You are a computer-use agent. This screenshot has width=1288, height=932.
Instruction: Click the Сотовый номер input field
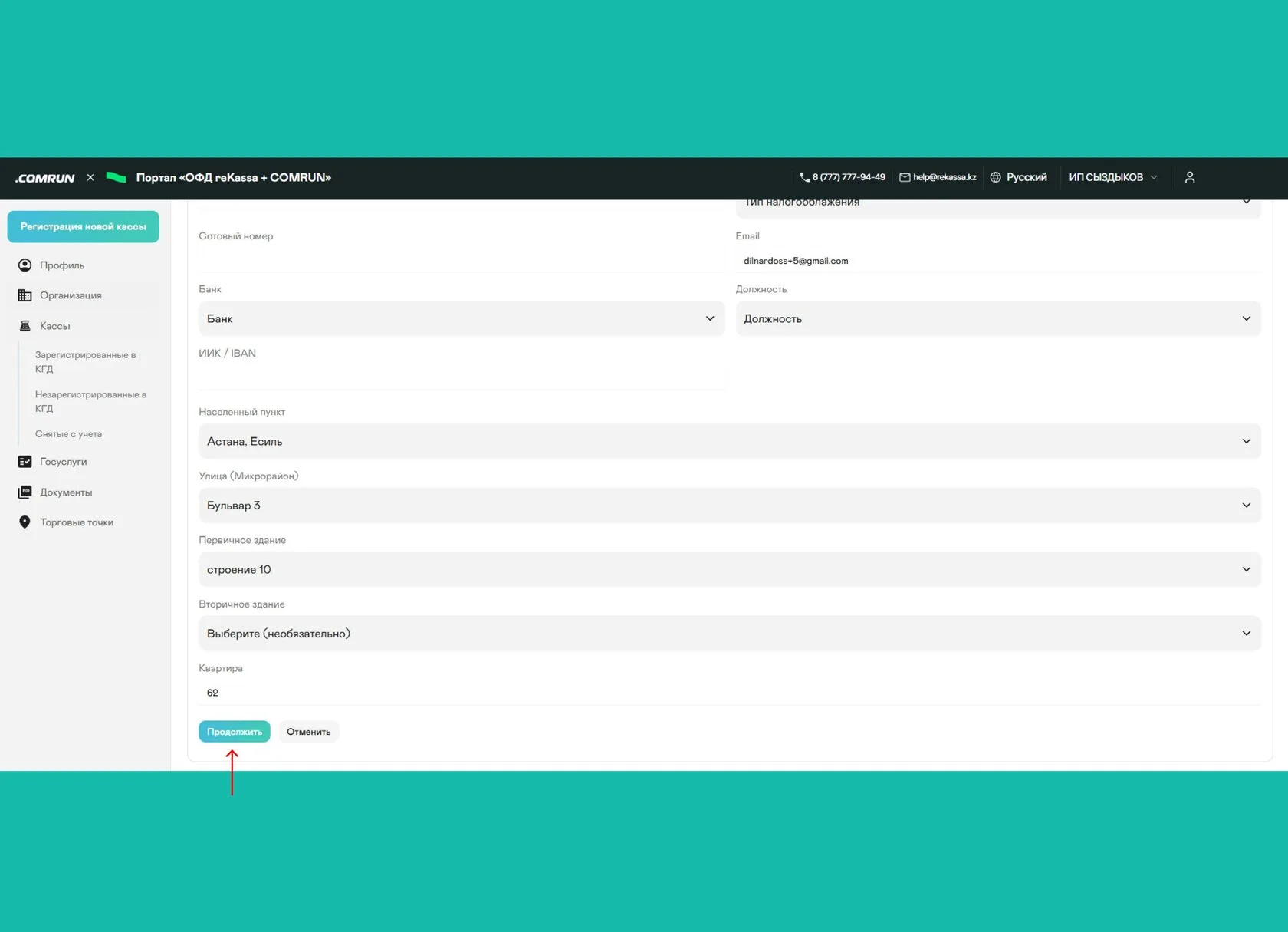(x=462, y=261)
